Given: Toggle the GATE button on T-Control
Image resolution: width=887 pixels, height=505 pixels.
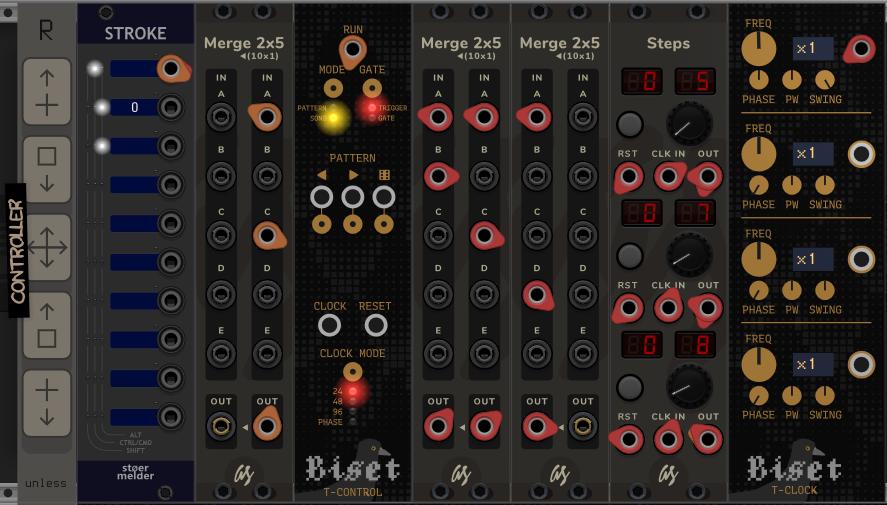Looking at the screenshot, I should pyautogui.click(x=372, y=88).
